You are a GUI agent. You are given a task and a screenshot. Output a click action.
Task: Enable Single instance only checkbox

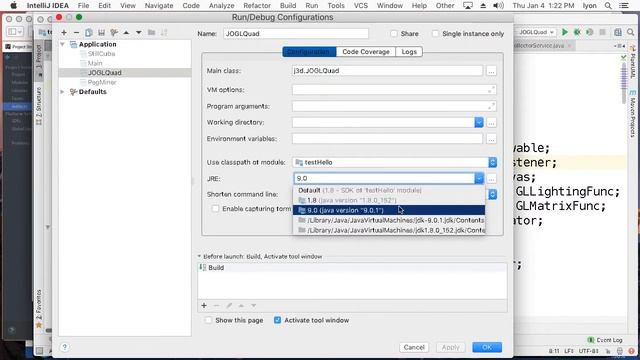click(x=436, y=33)
